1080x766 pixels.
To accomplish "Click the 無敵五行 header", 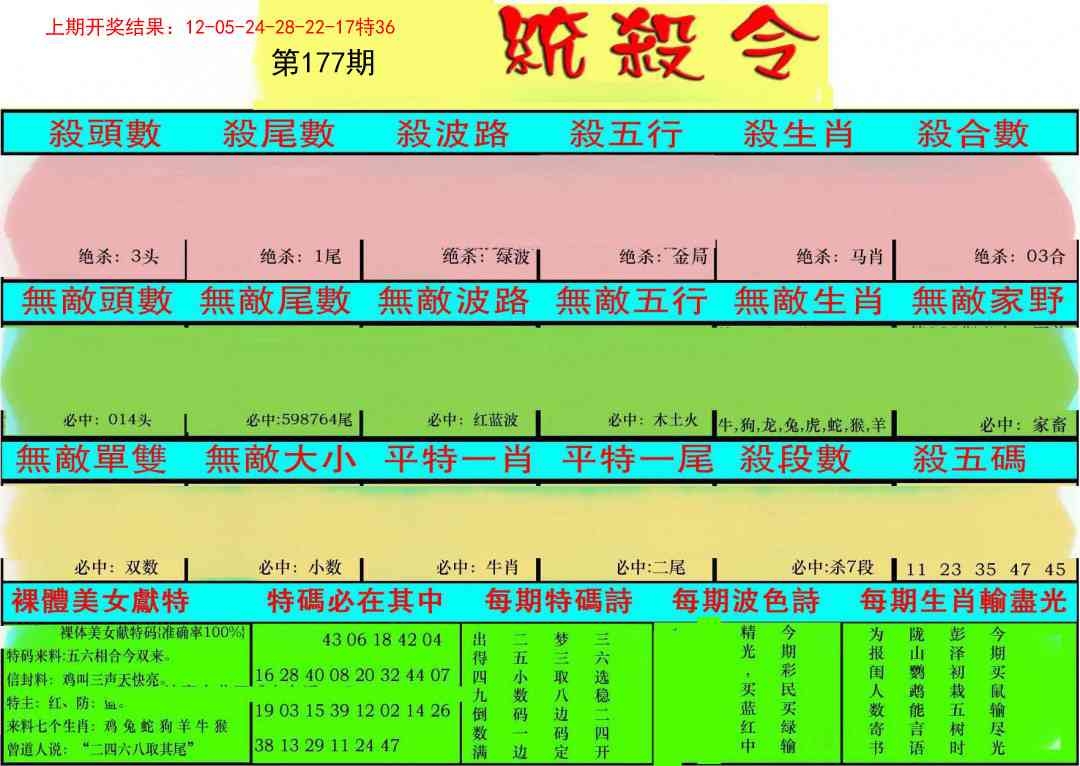I will [x=631, y=301].
